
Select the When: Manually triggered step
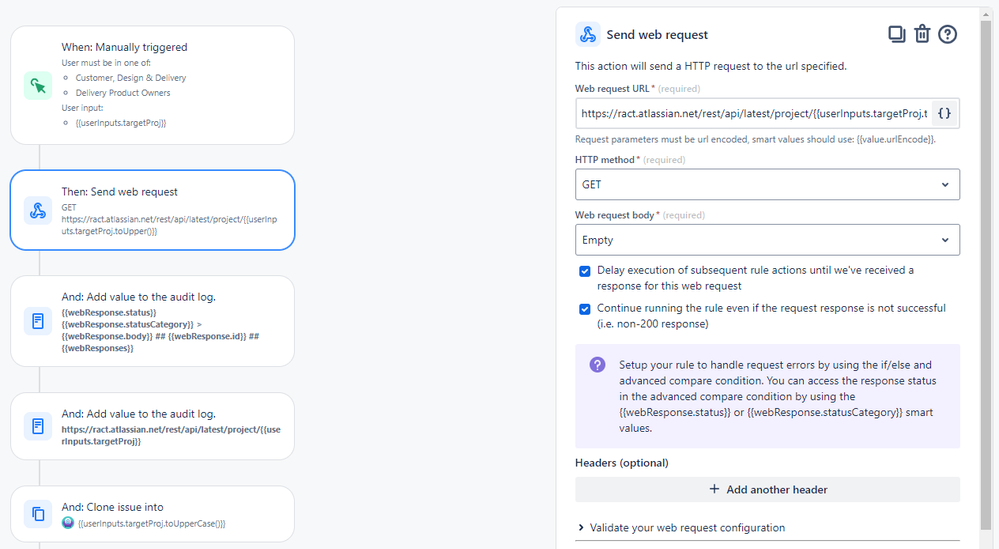tap(152, 85)
